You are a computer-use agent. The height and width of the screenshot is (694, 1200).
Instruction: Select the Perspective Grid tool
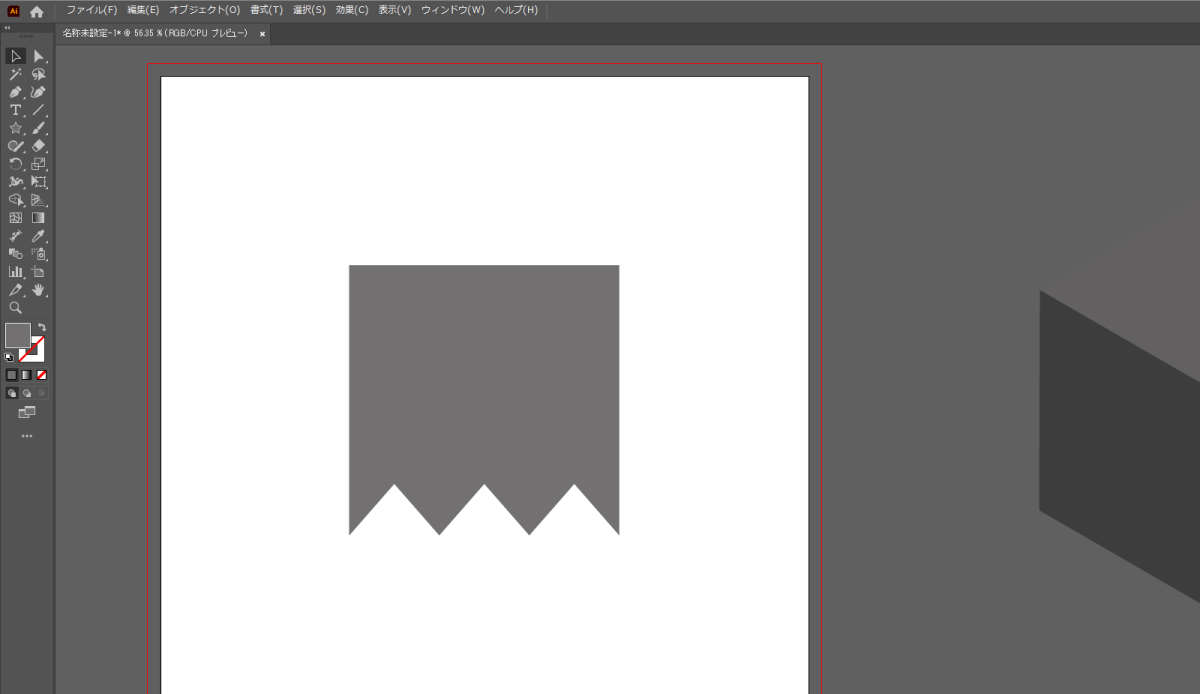[x=39, y=200]
